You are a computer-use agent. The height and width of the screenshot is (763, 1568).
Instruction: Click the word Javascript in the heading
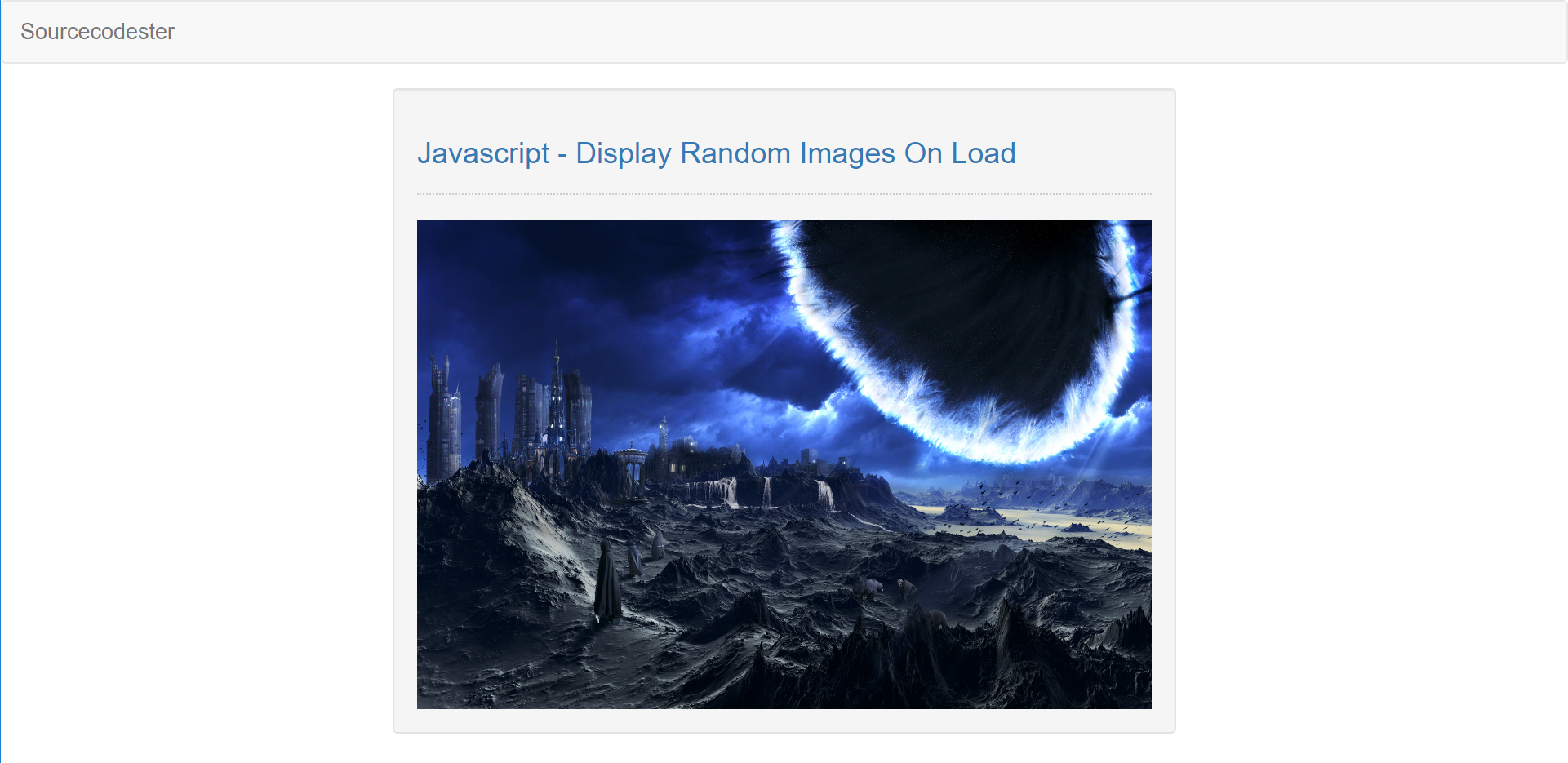(483, 153)
